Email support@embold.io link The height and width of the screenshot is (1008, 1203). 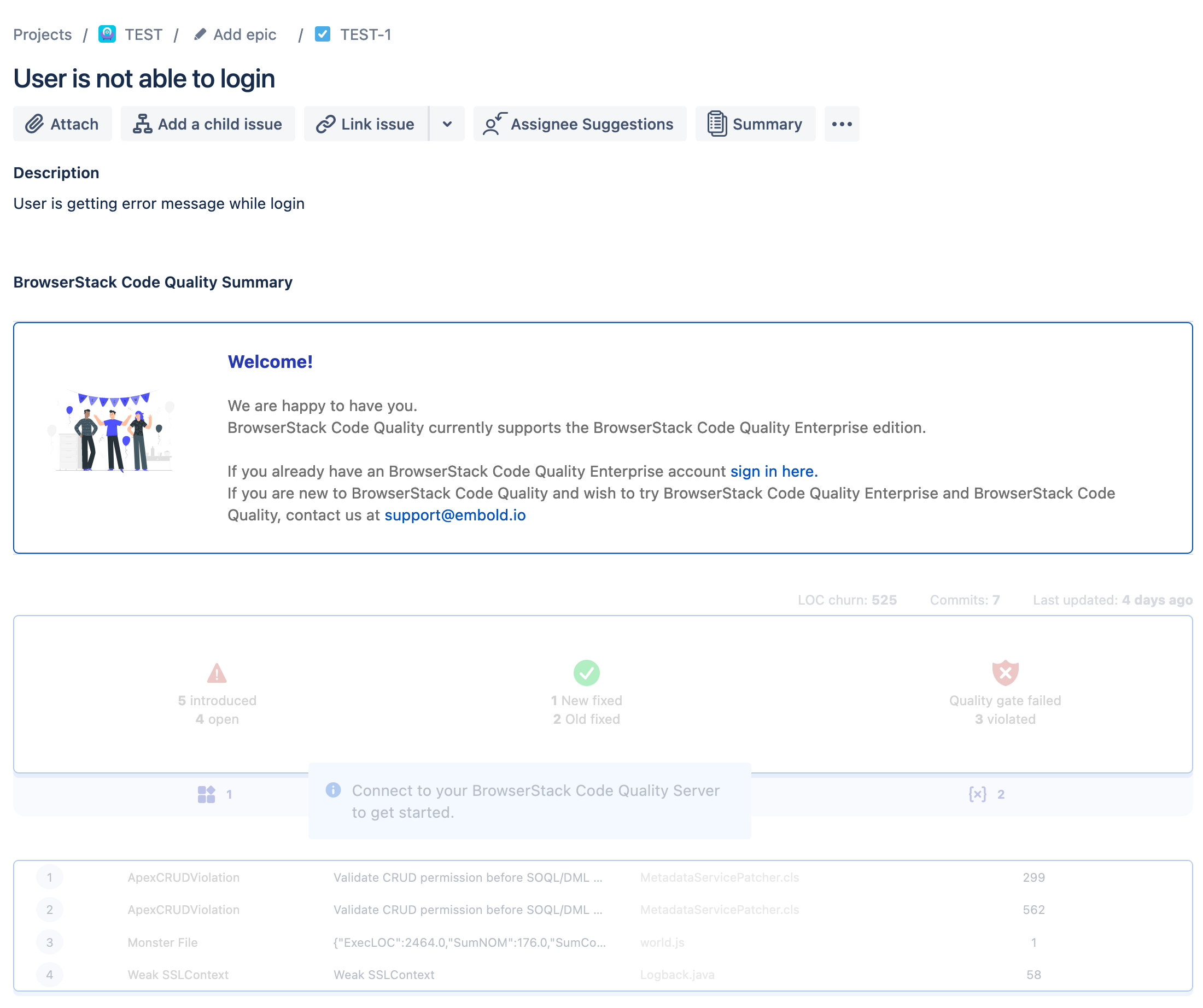[455, 515]
